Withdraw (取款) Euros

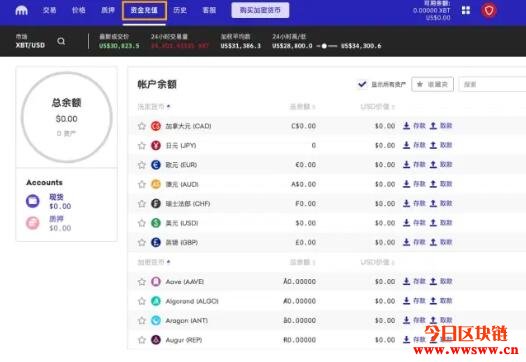click(441, 164)
